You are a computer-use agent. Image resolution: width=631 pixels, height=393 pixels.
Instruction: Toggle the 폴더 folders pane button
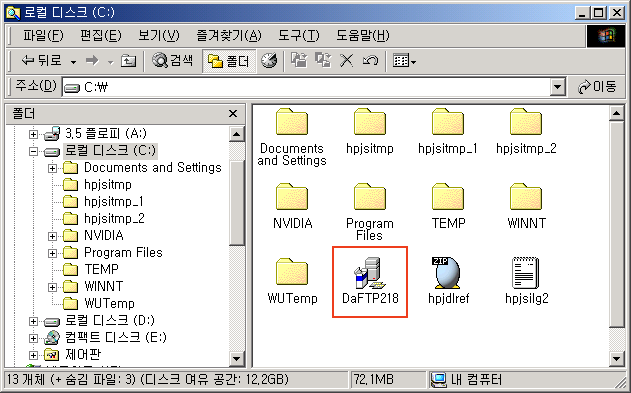click(x=229, y=61)
